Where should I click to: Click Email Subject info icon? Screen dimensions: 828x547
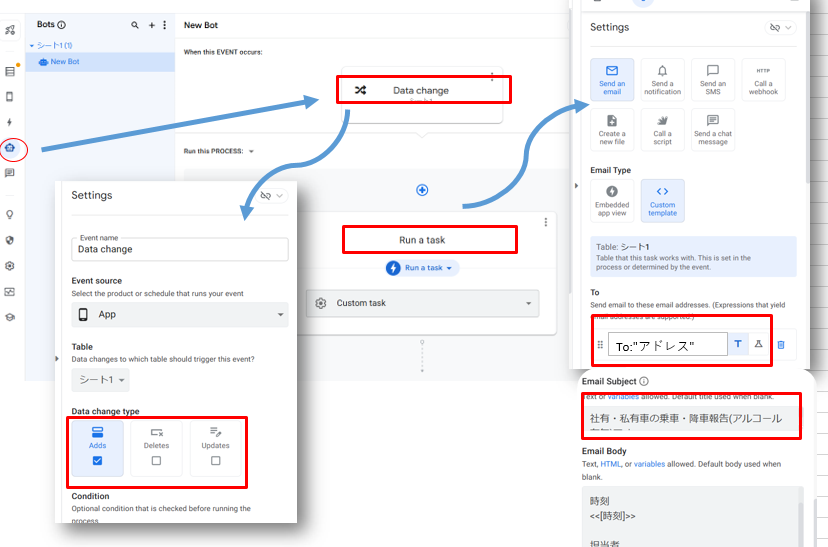click(644, 381)
